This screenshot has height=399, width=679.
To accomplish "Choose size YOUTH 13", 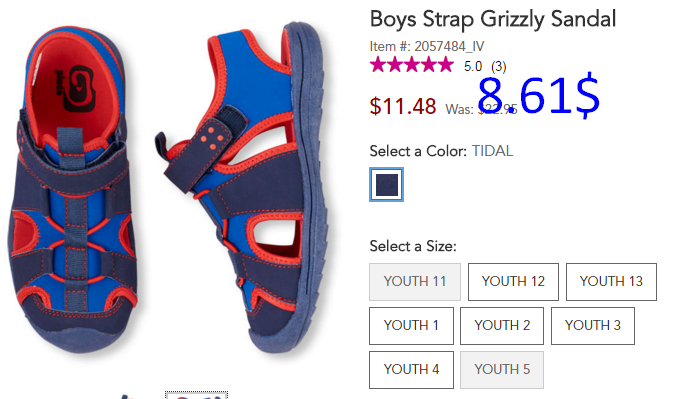I will (x=611, y=282).
